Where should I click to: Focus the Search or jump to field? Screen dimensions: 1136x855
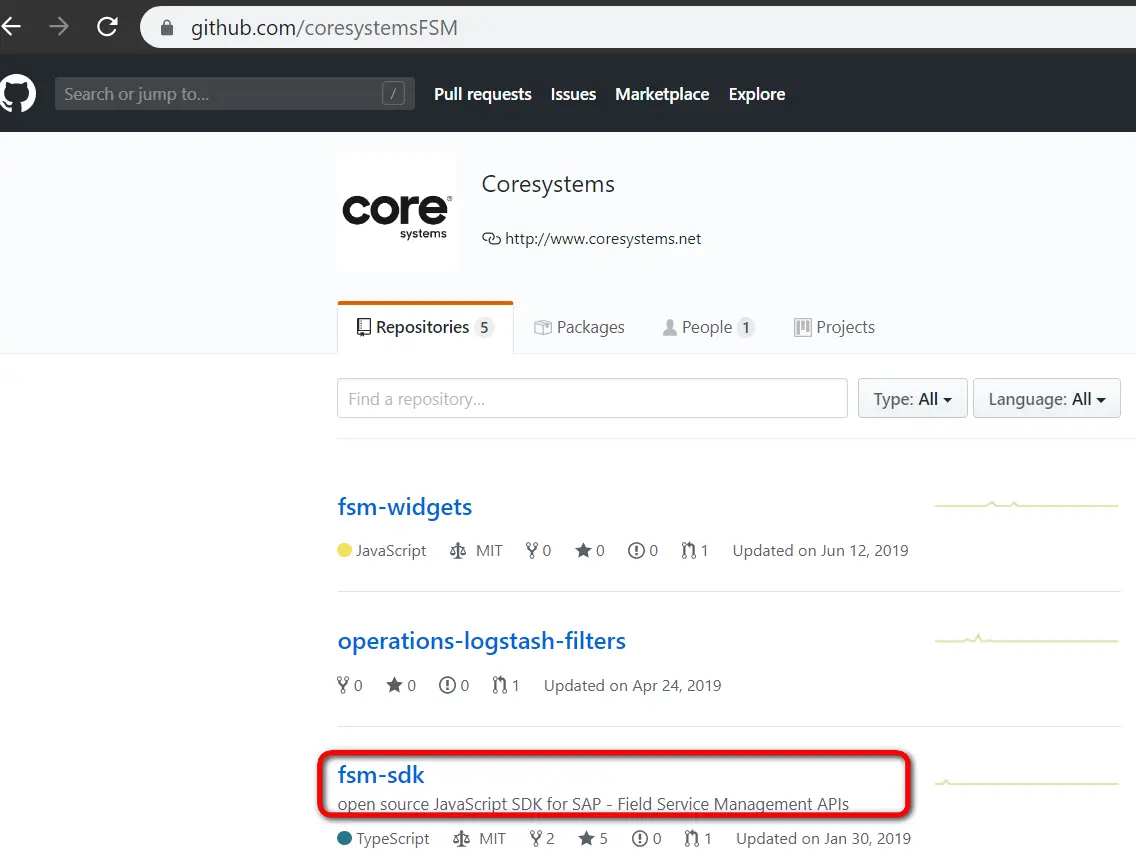pos(234,93)
